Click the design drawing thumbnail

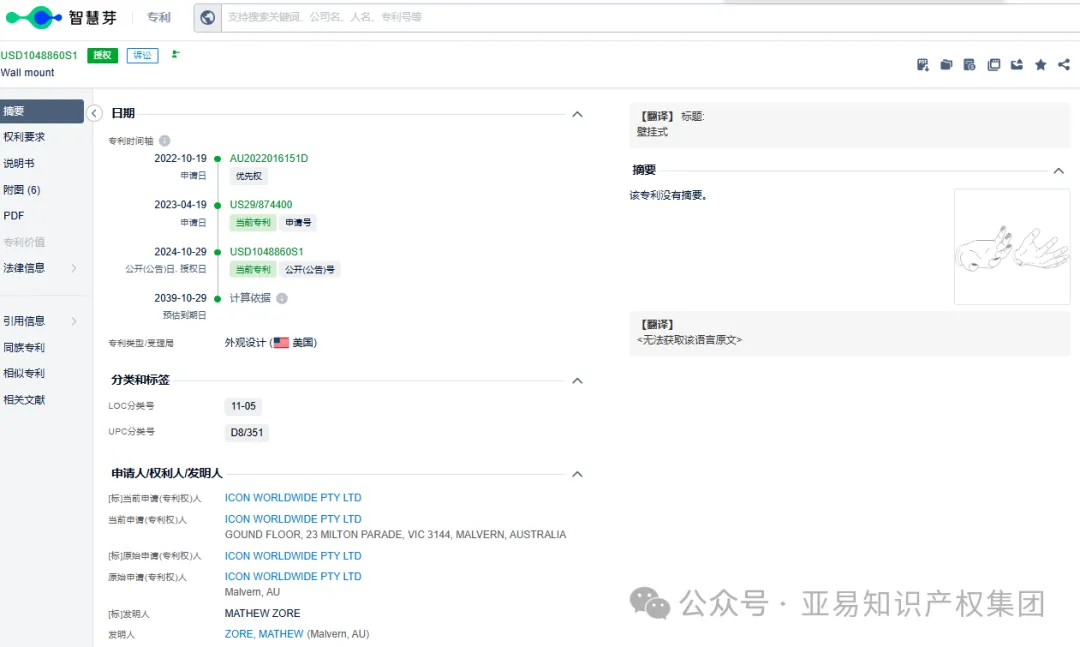1011,245
